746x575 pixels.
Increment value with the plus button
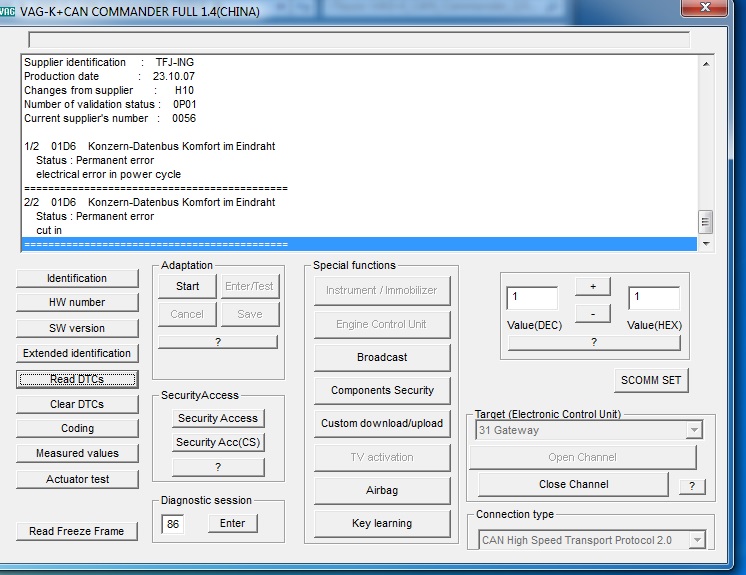click(592, 287)
